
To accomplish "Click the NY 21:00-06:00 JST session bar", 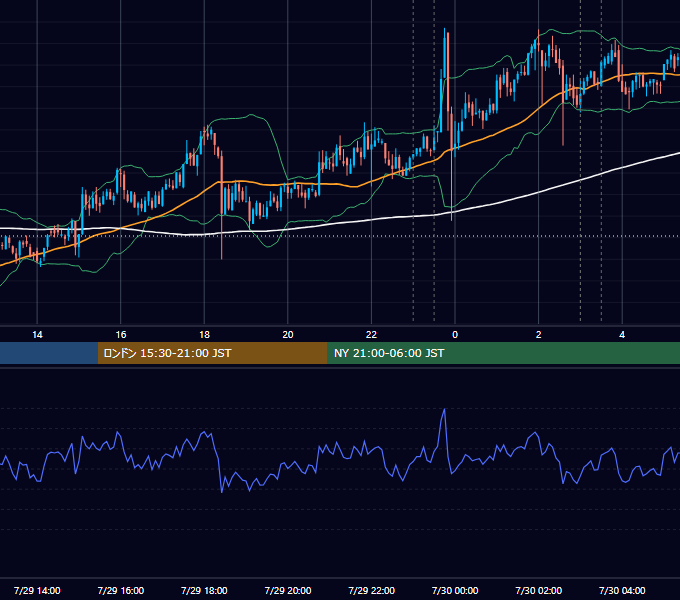I will point(503,353).
